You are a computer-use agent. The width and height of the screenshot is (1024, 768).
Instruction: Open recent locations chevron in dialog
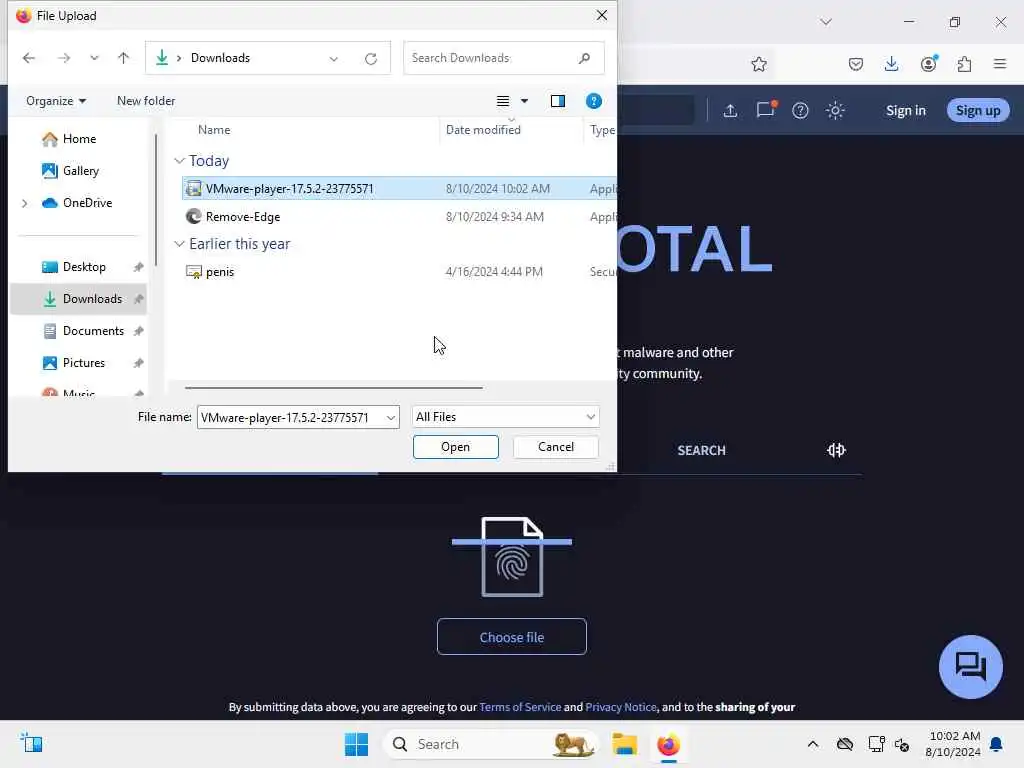94,58
